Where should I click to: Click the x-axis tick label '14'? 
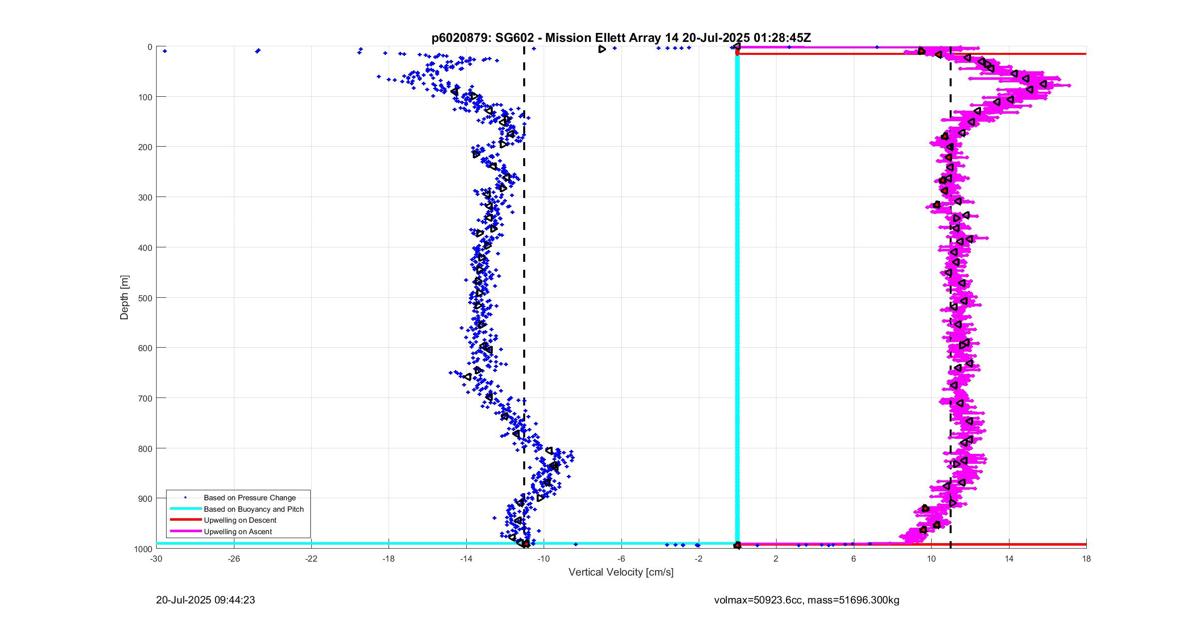(1009, 558)
